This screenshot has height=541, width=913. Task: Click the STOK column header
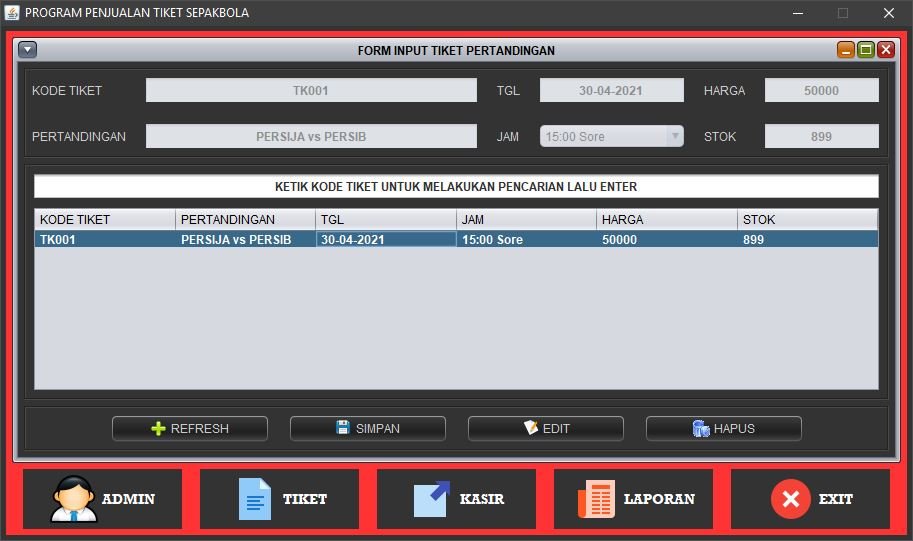807,219
